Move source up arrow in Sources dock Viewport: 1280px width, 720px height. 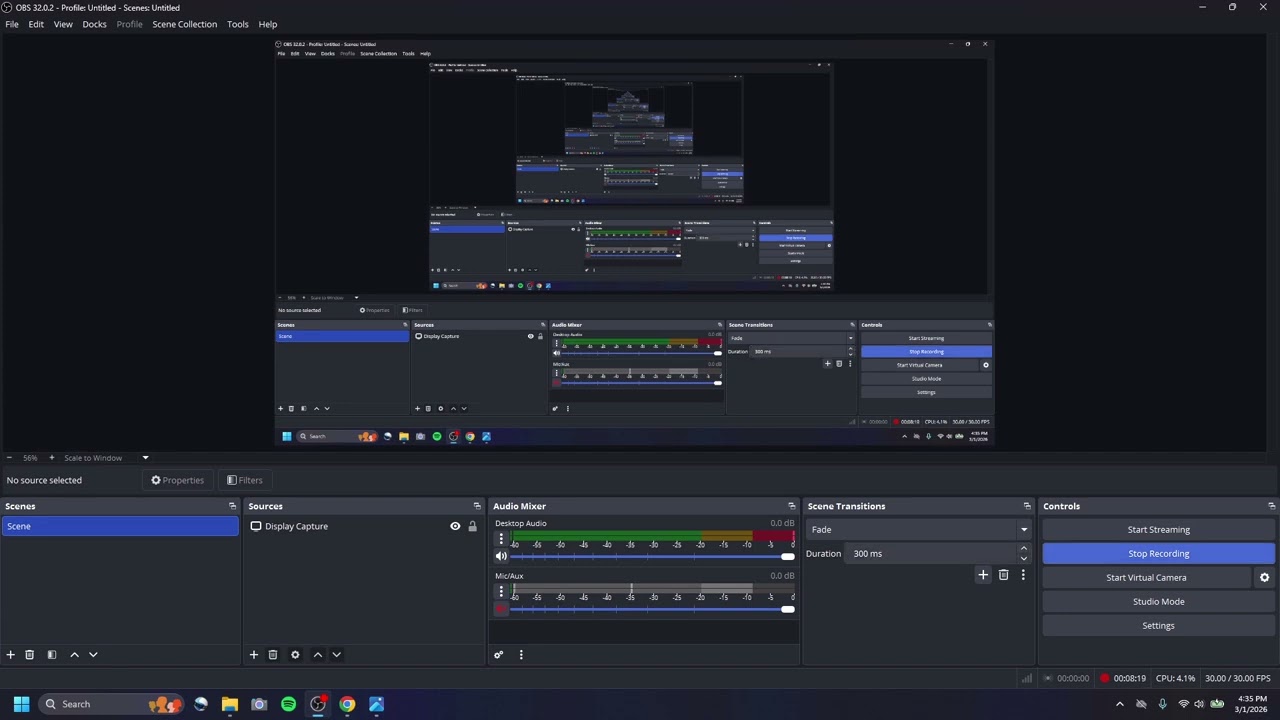(x=318, y=655)
